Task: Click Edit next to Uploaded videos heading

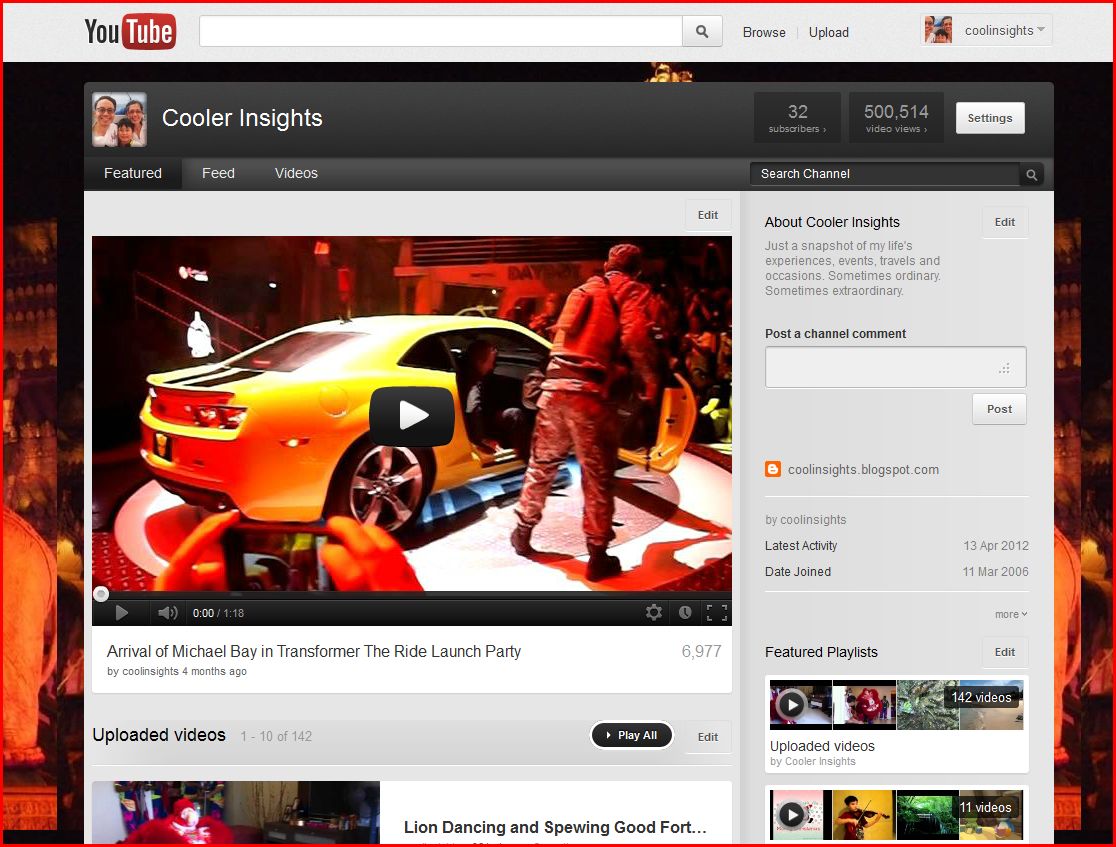Action: point(707,737)
